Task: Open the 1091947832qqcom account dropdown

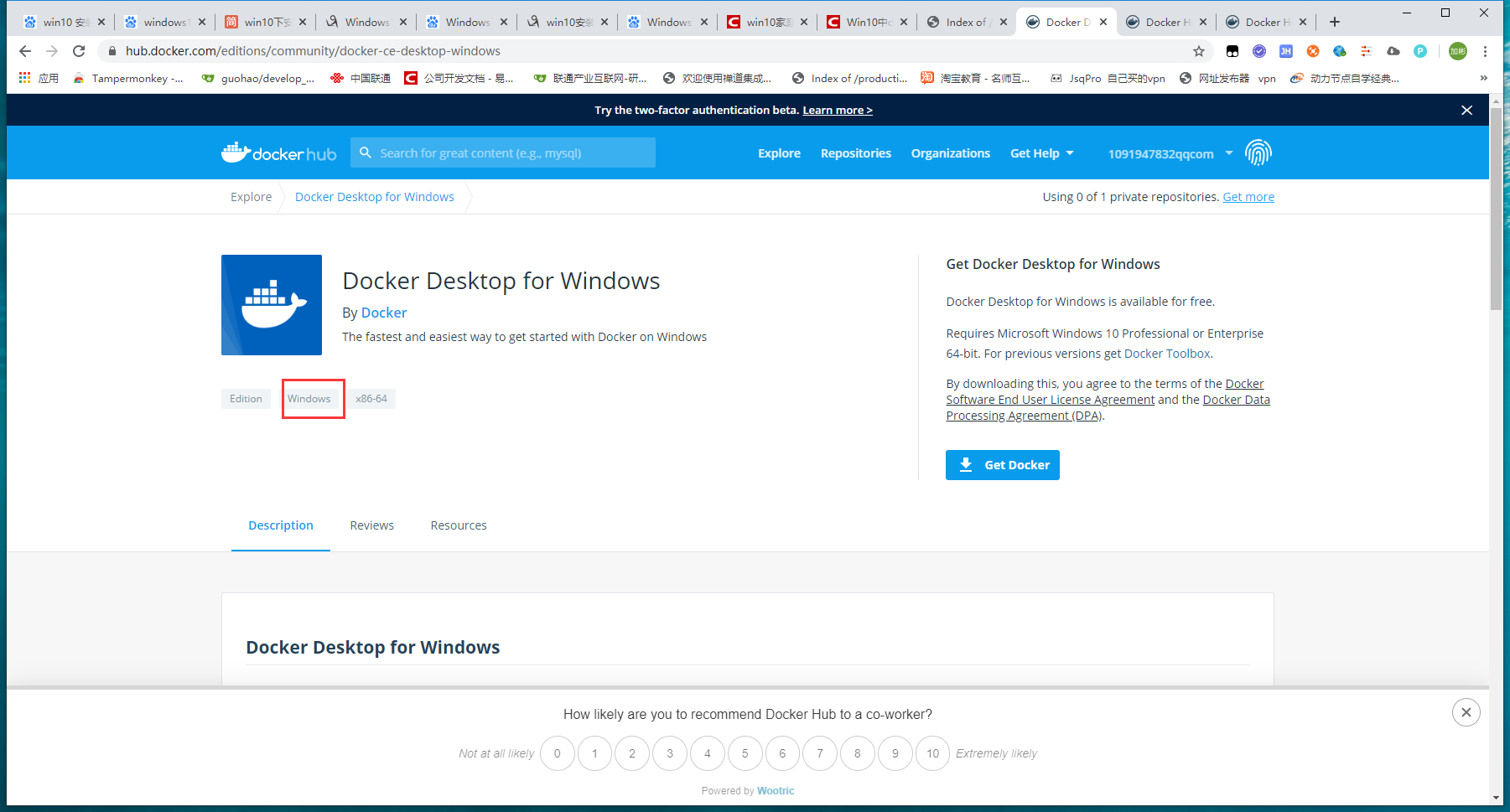Action: (1170, 153)
